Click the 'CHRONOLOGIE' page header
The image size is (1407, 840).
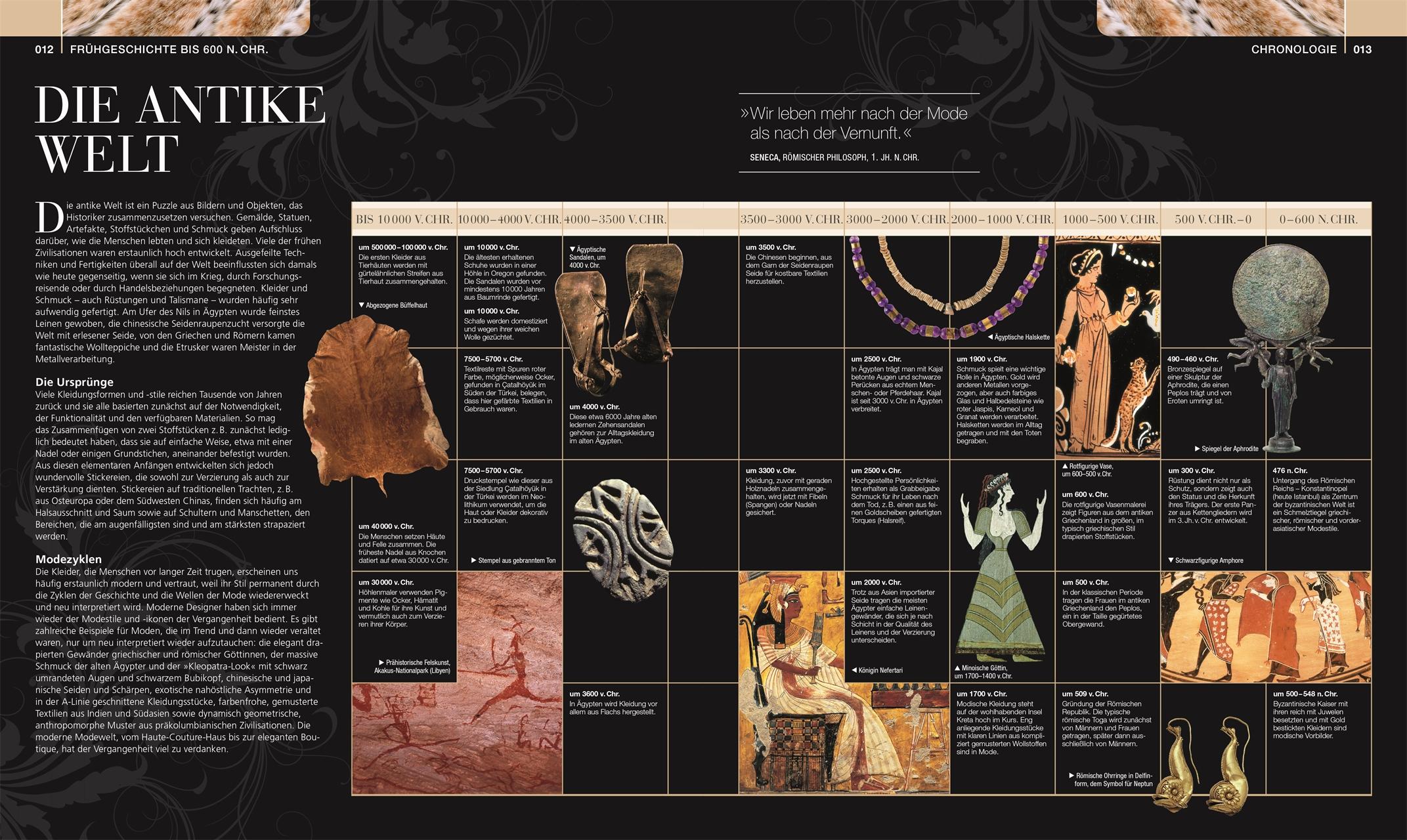tap(1293, 49)
